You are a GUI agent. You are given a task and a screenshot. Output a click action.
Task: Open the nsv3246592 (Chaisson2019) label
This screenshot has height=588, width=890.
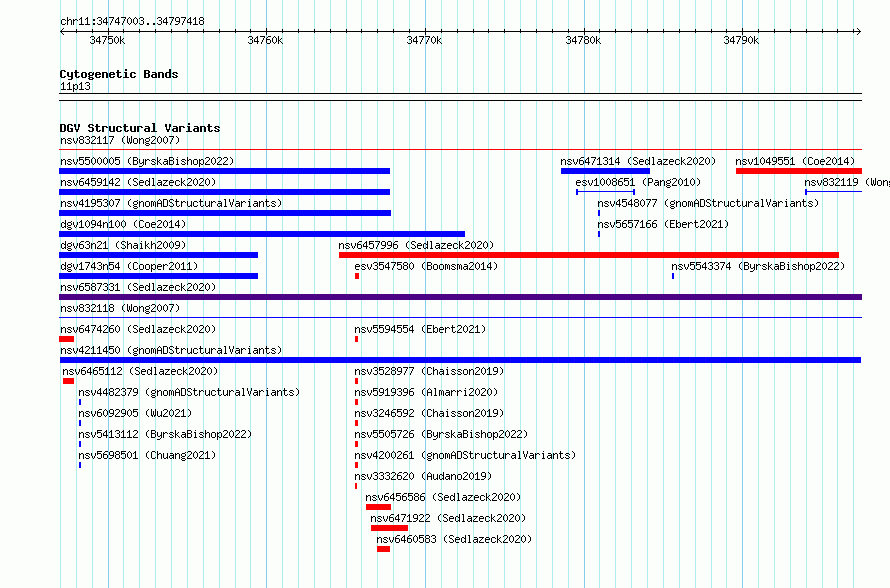[x=429, y=413]
